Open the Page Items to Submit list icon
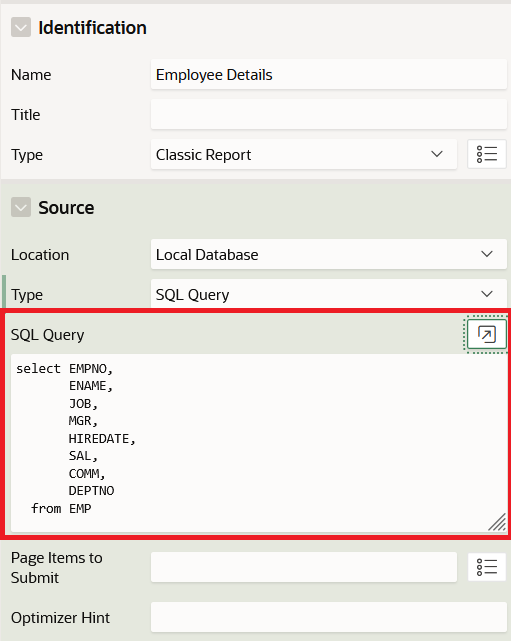This screenshot has height=641, width=511. 487,567
